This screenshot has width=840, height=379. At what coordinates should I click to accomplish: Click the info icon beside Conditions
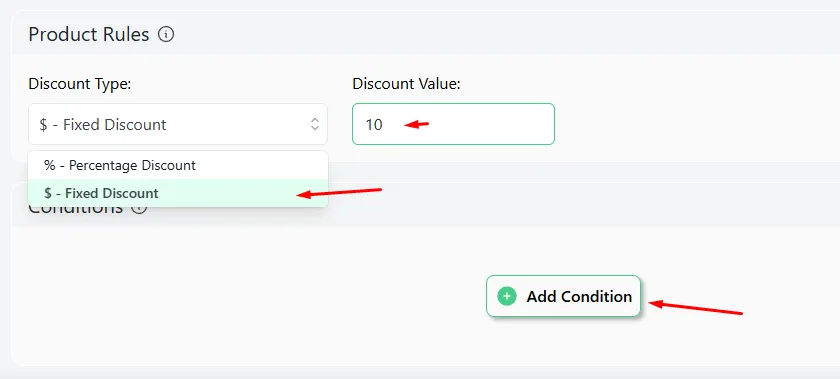(139, 208)
